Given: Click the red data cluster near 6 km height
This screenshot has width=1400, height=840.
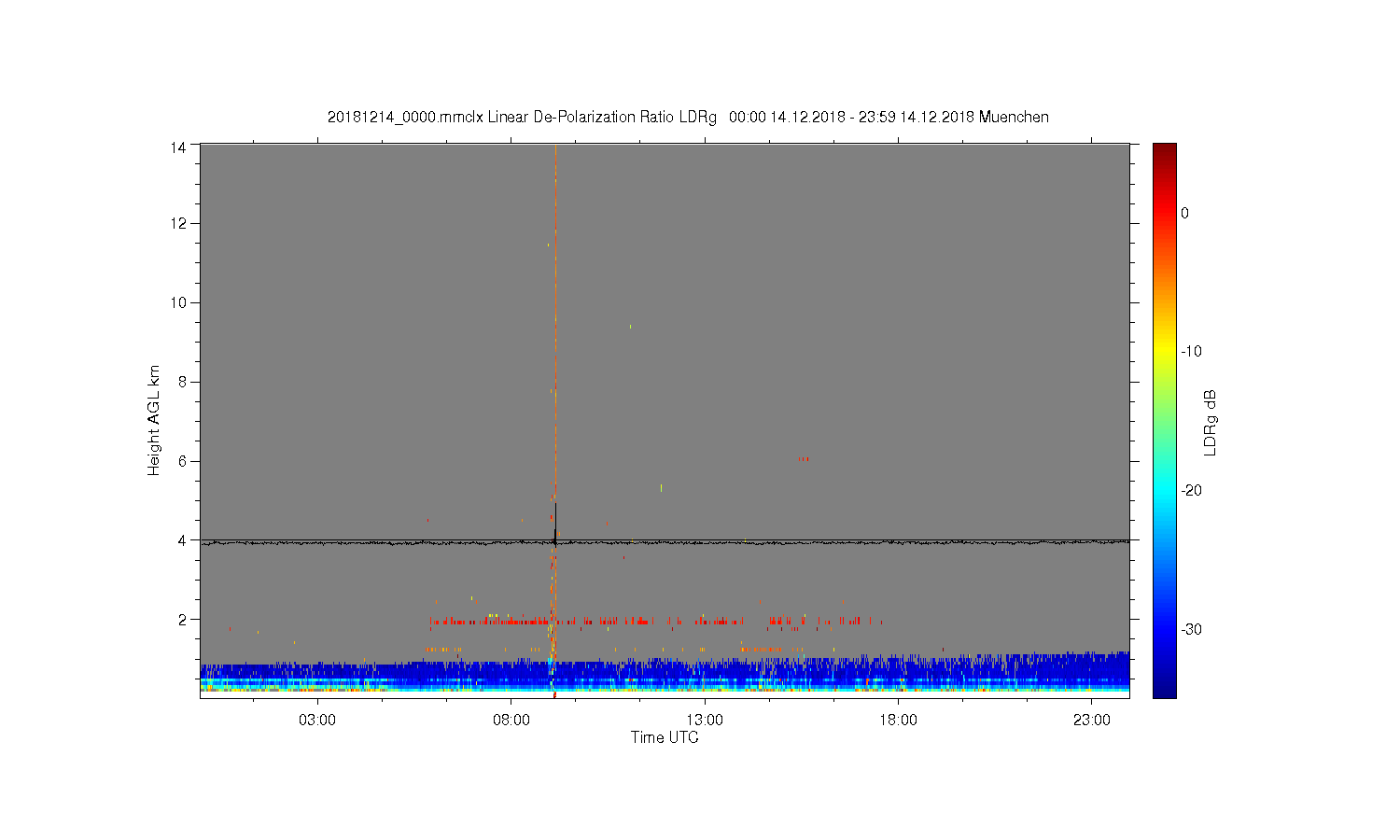Looking at the screenshot, I should coord(804,458).
